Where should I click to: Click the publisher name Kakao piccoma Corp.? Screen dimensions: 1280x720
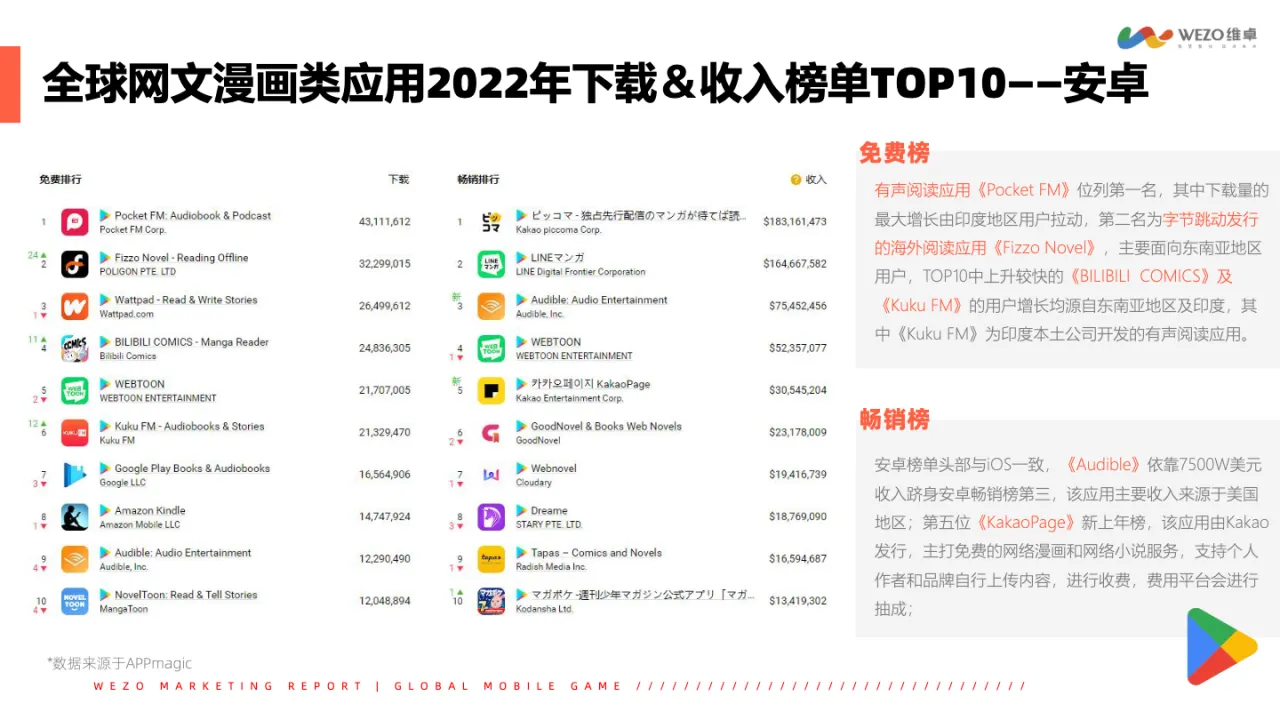[x=559, y=230]
